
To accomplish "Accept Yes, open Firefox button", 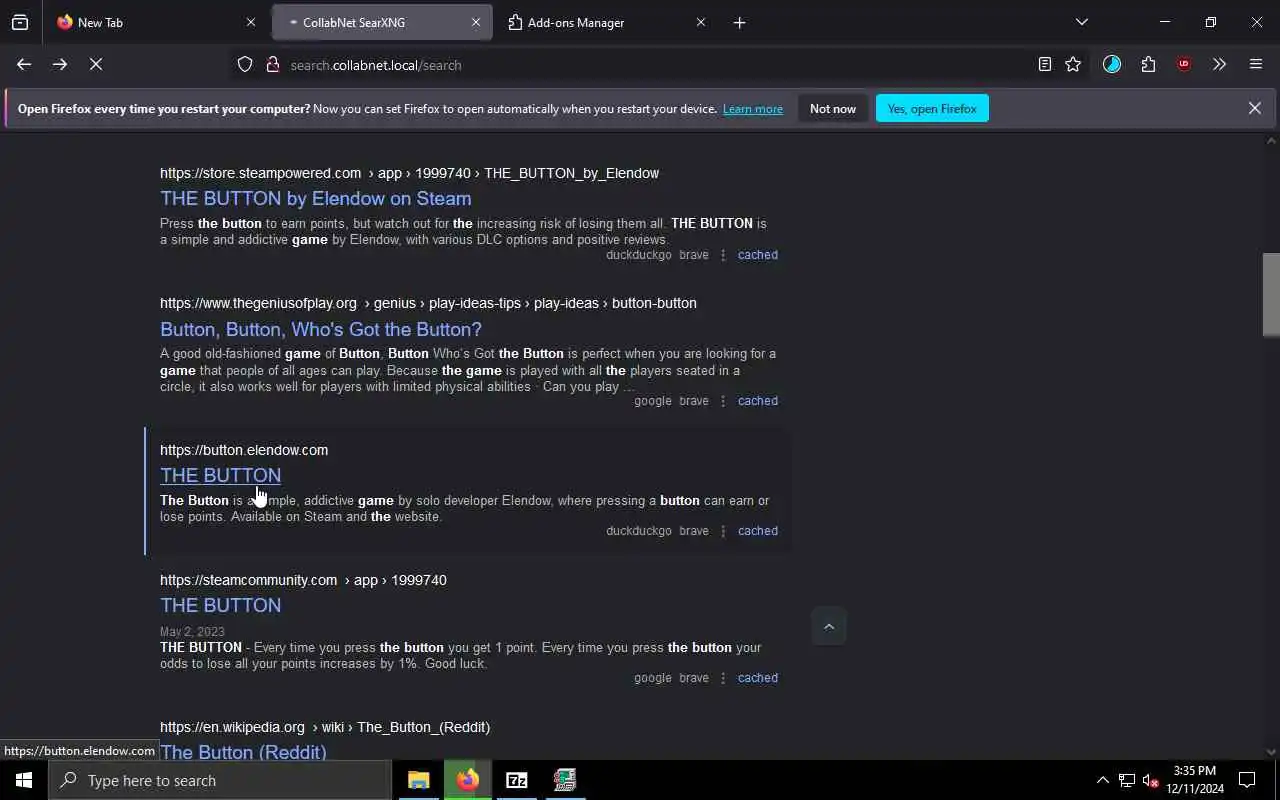I will coord(932,109).
